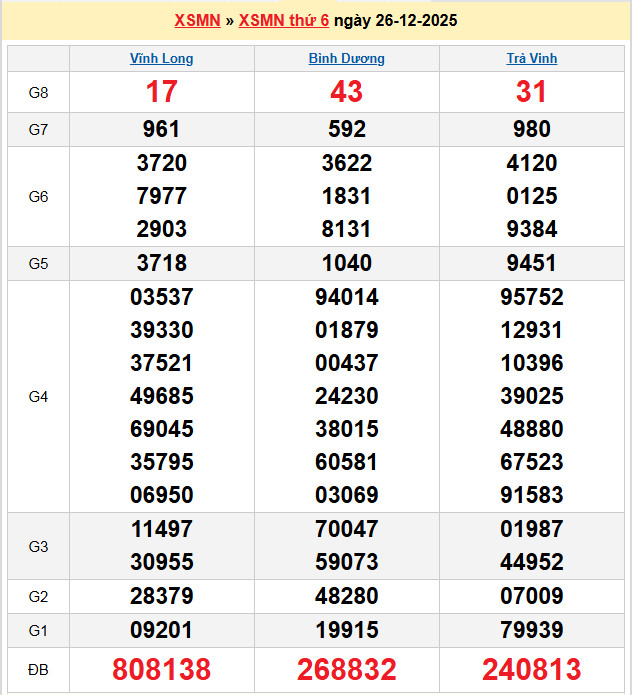Image resolution: width=632 pixels, height=695 pixels.
Task: Click the special prize number 268832
Action: pos(347,669)
